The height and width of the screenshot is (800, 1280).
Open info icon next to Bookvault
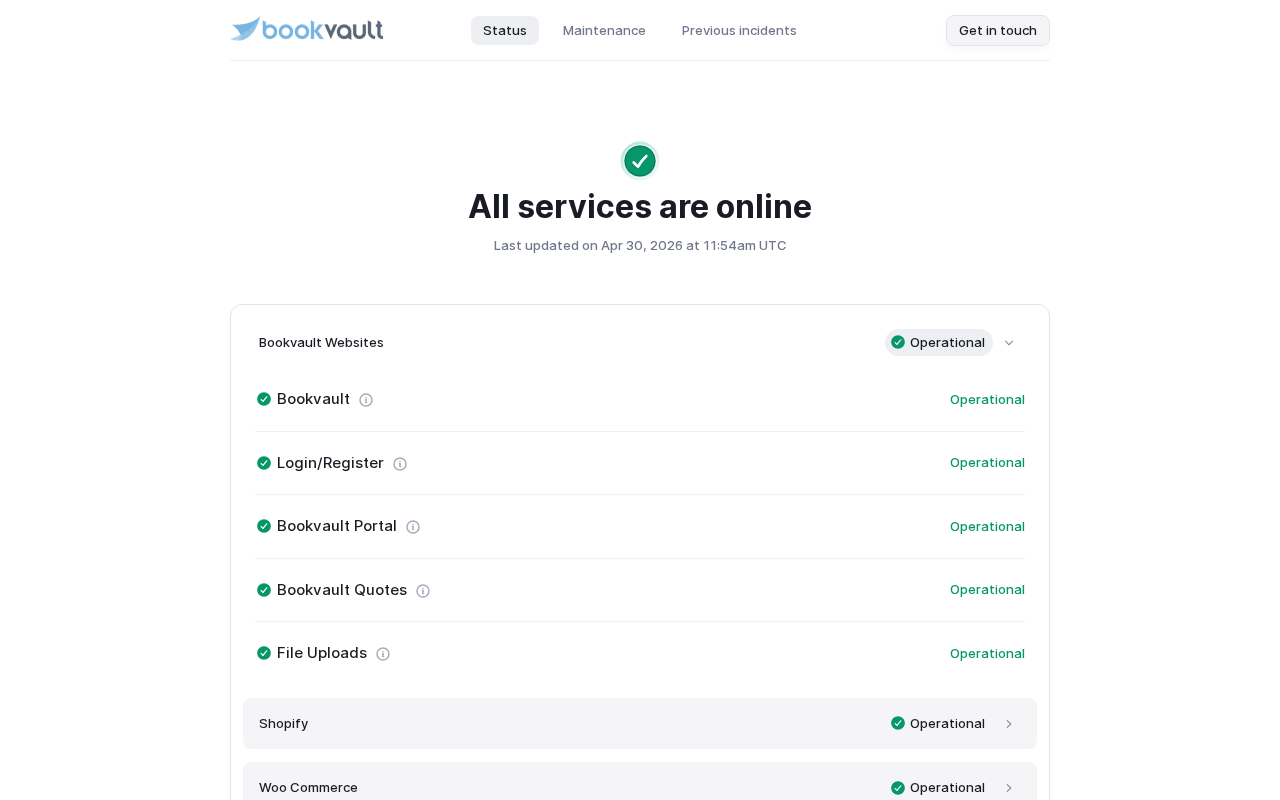coord(366,400)
